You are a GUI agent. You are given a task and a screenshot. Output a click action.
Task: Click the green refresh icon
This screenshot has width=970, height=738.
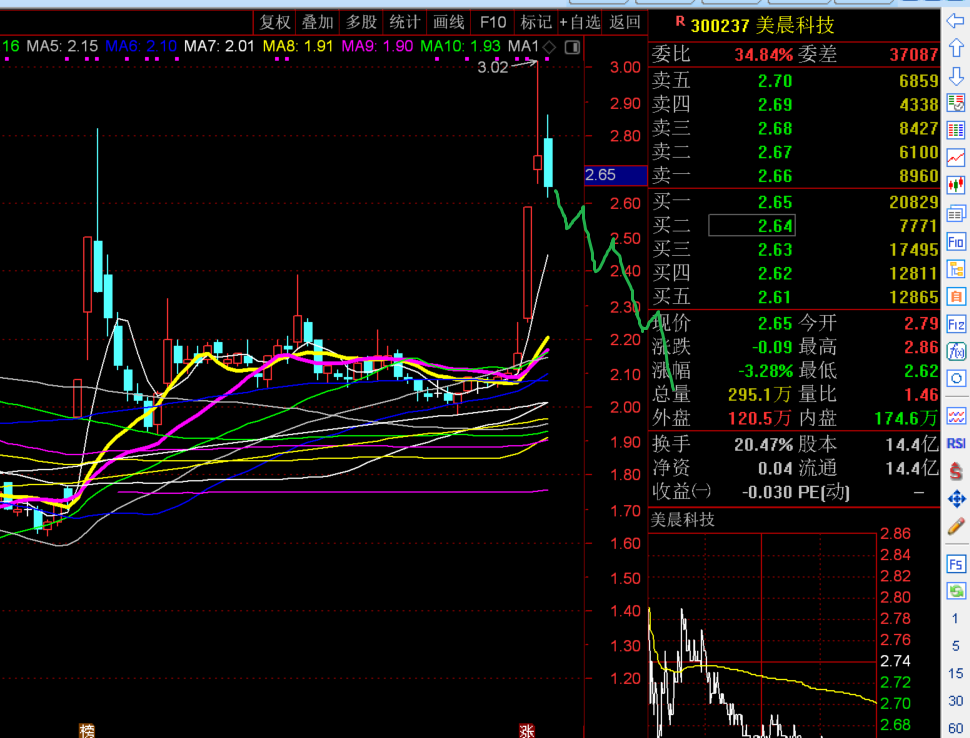[956, 591]
